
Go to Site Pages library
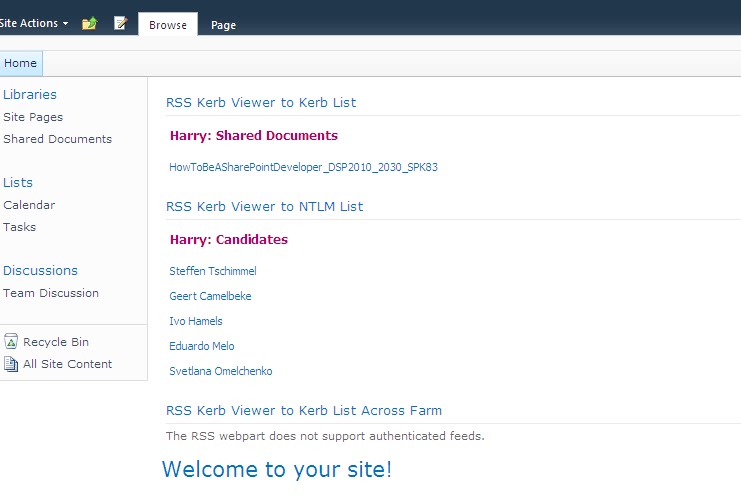pos(33,117)
